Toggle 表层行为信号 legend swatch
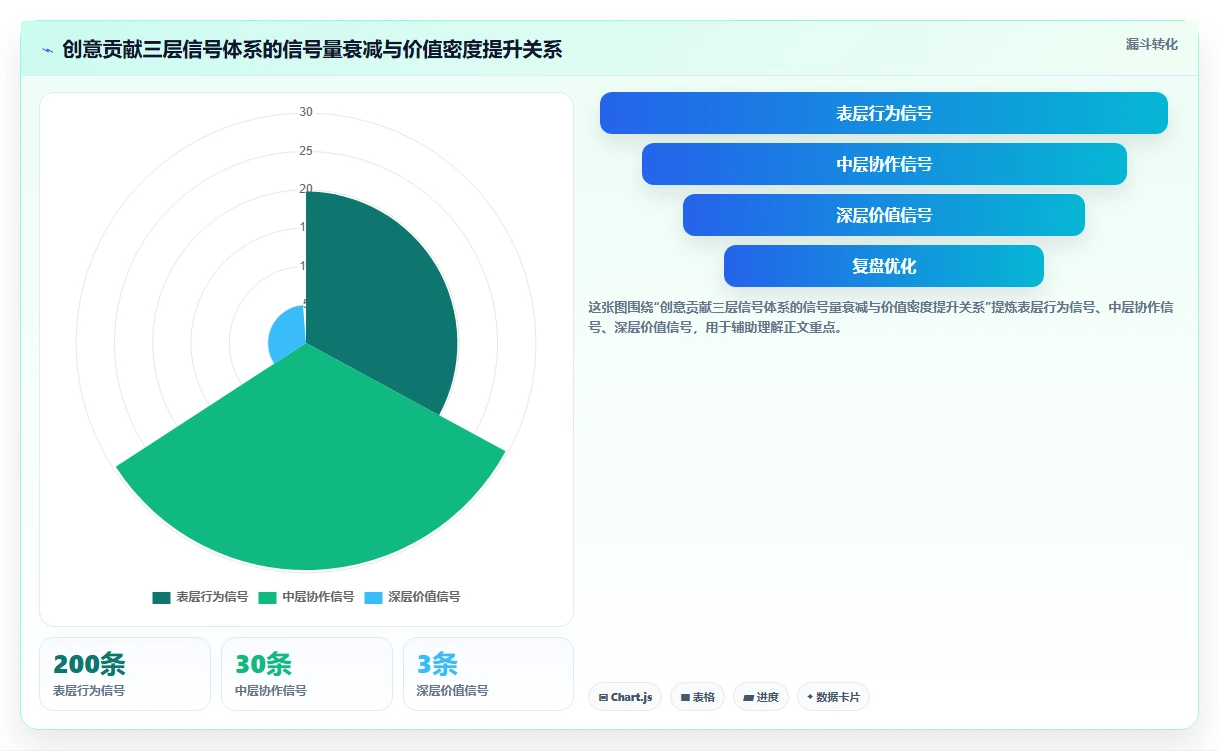The height and width of the screenshot is (751, 1219). point(162,597)
